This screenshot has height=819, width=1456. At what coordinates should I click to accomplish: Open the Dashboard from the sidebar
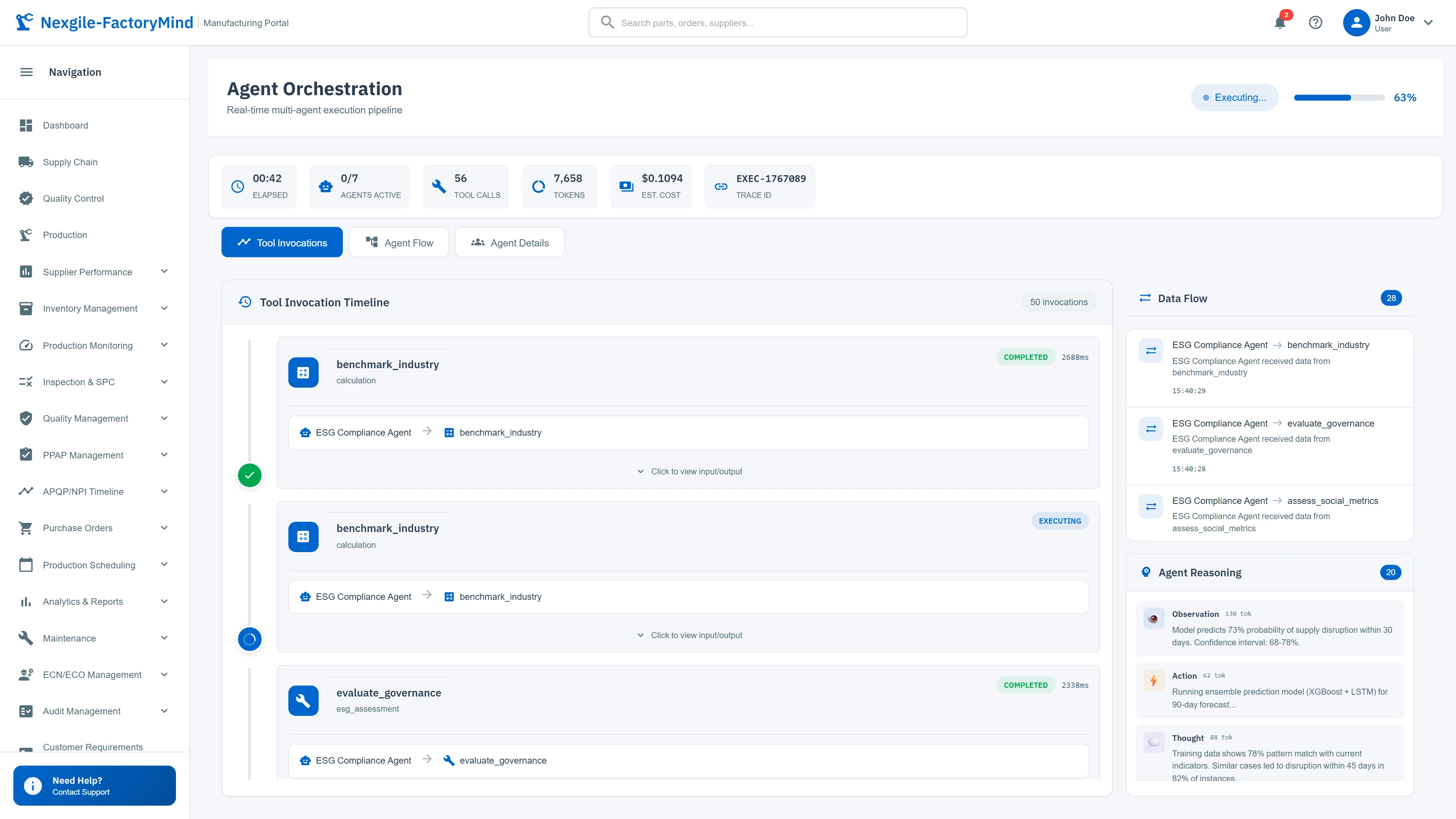pyautogui.click(x=66, y=125)
